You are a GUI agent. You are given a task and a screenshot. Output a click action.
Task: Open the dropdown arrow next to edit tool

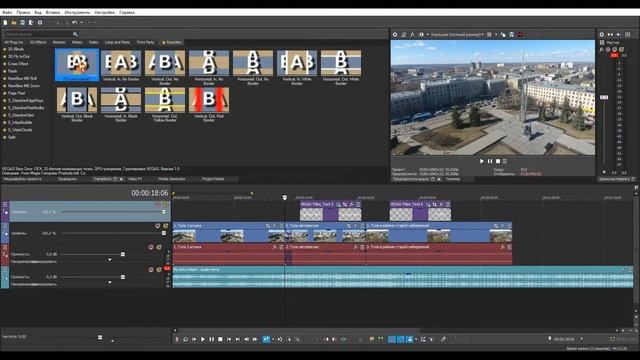tap(273, 339)
